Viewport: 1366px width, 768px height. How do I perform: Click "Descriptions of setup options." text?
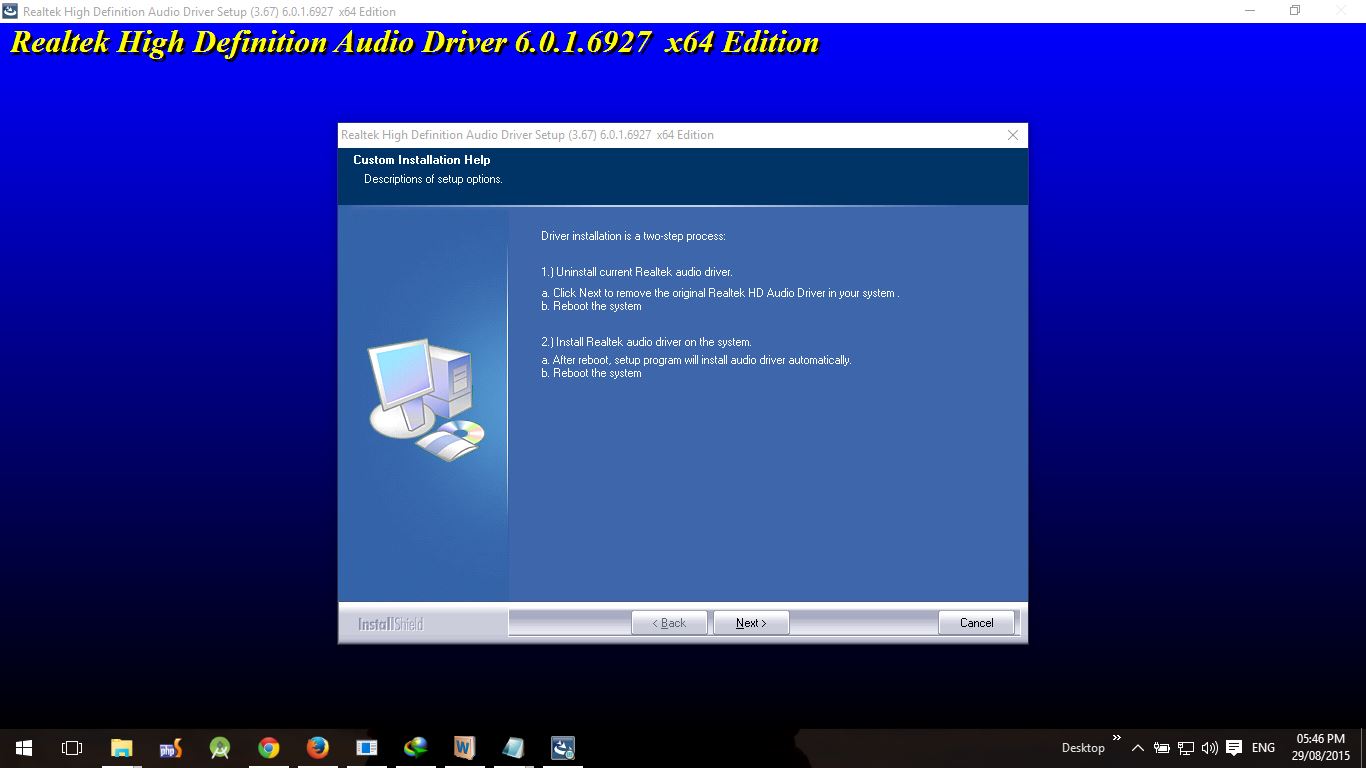pos(433,180)
